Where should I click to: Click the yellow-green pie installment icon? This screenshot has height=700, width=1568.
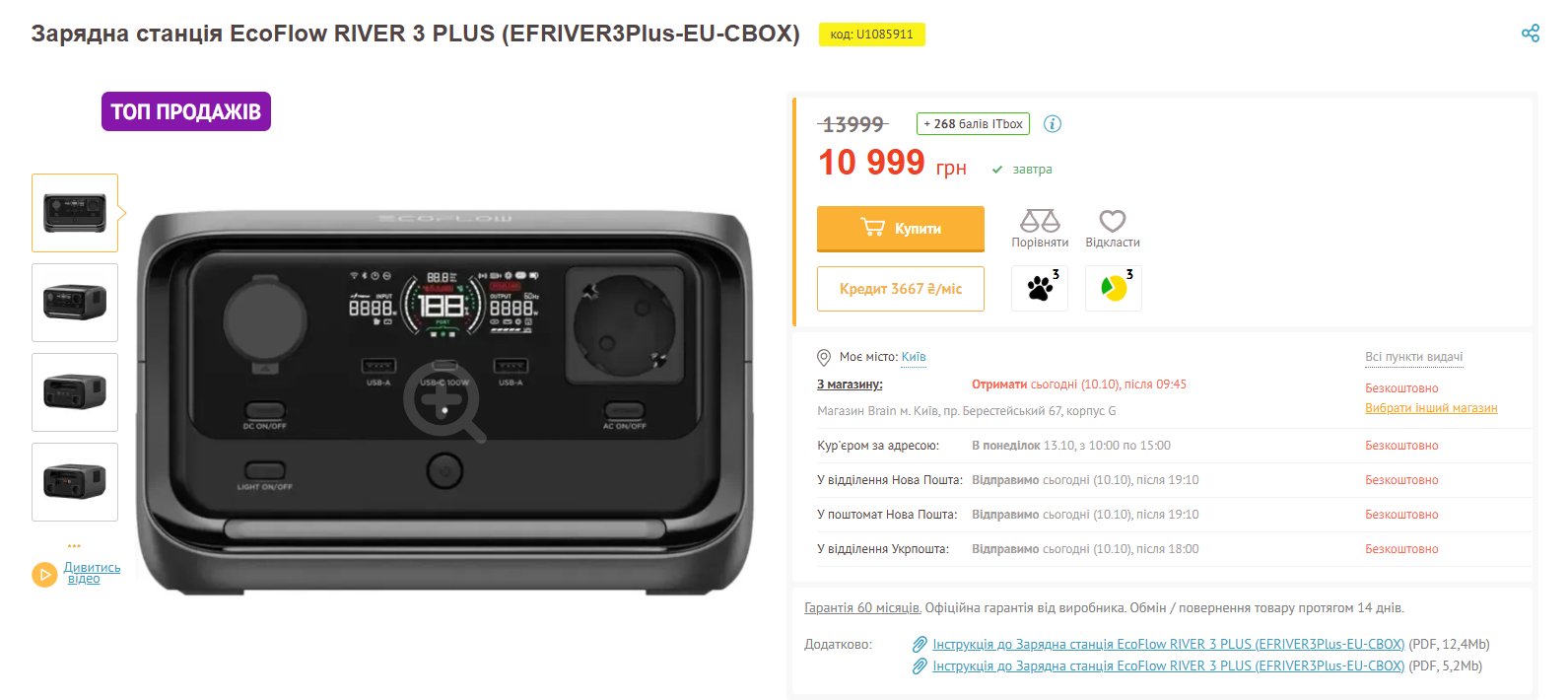coord(1114,288)
